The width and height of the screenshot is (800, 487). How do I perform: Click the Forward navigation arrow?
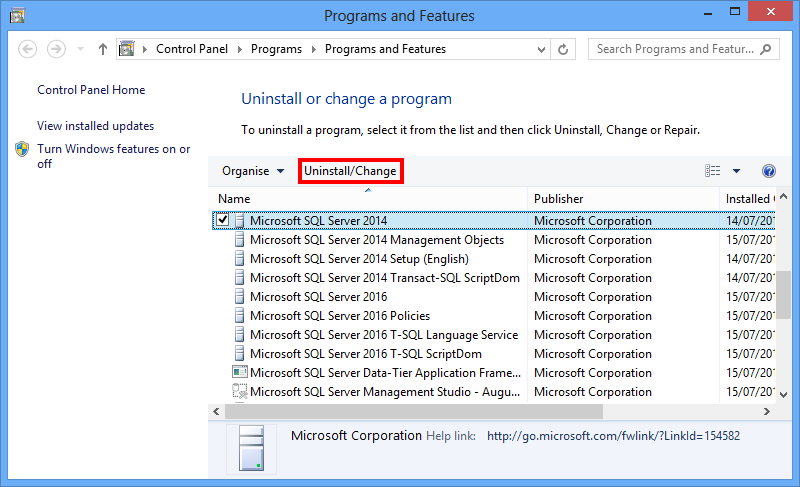pyautogui.click(x=56, y=49)
